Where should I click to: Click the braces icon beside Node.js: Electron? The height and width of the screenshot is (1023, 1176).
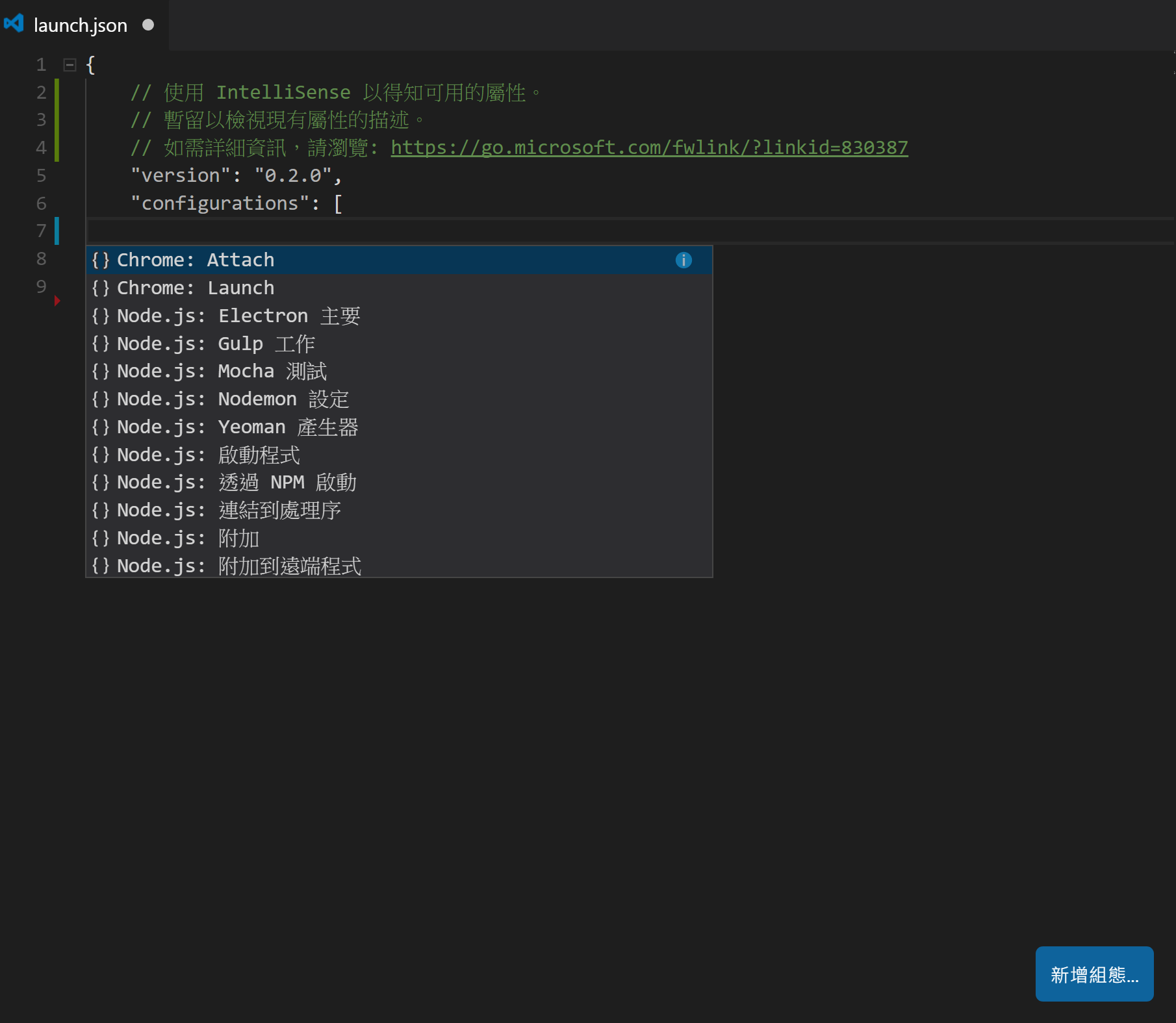click(x=101, y=316)
